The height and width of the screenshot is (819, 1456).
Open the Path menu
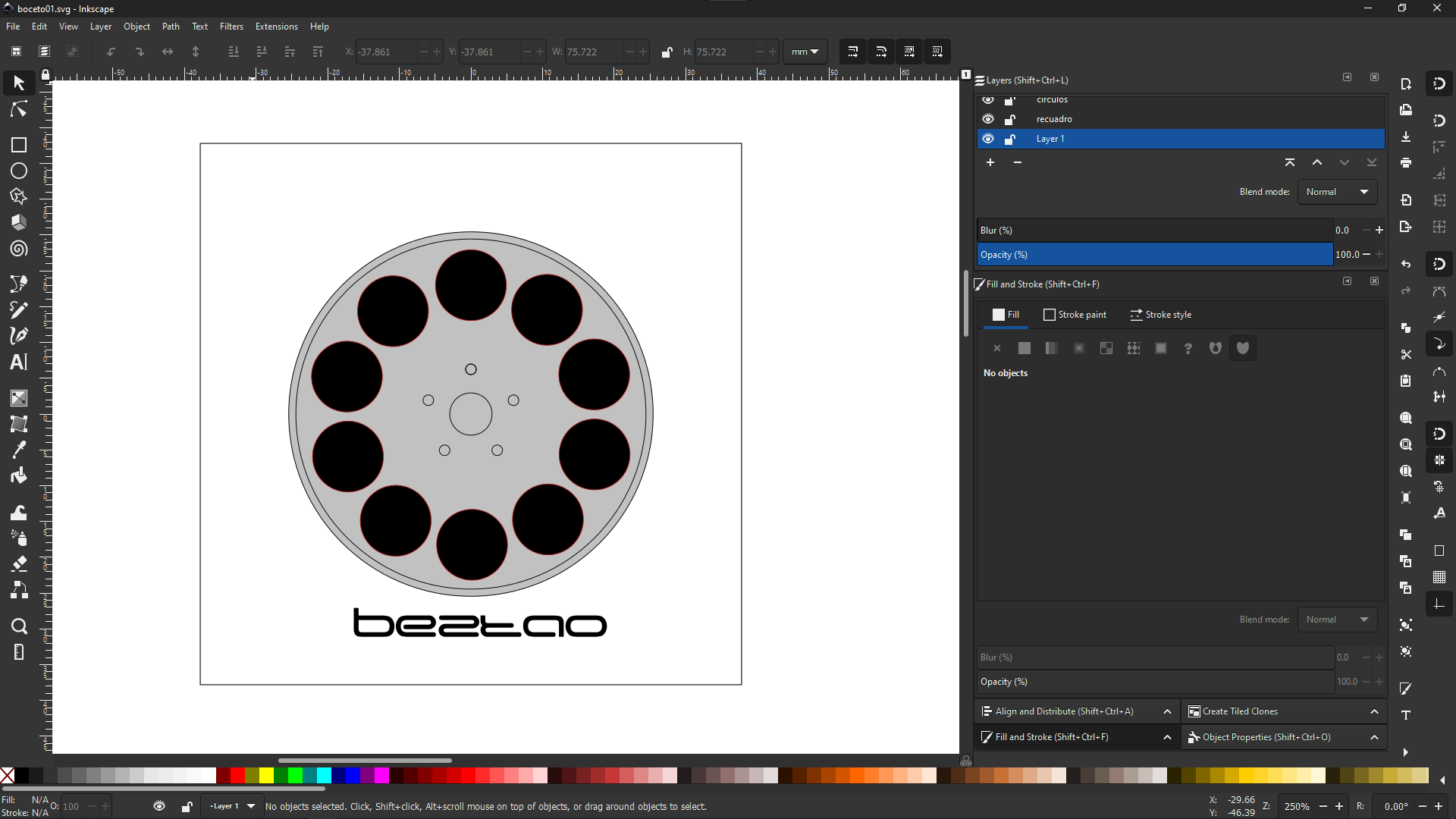point(171,27)
